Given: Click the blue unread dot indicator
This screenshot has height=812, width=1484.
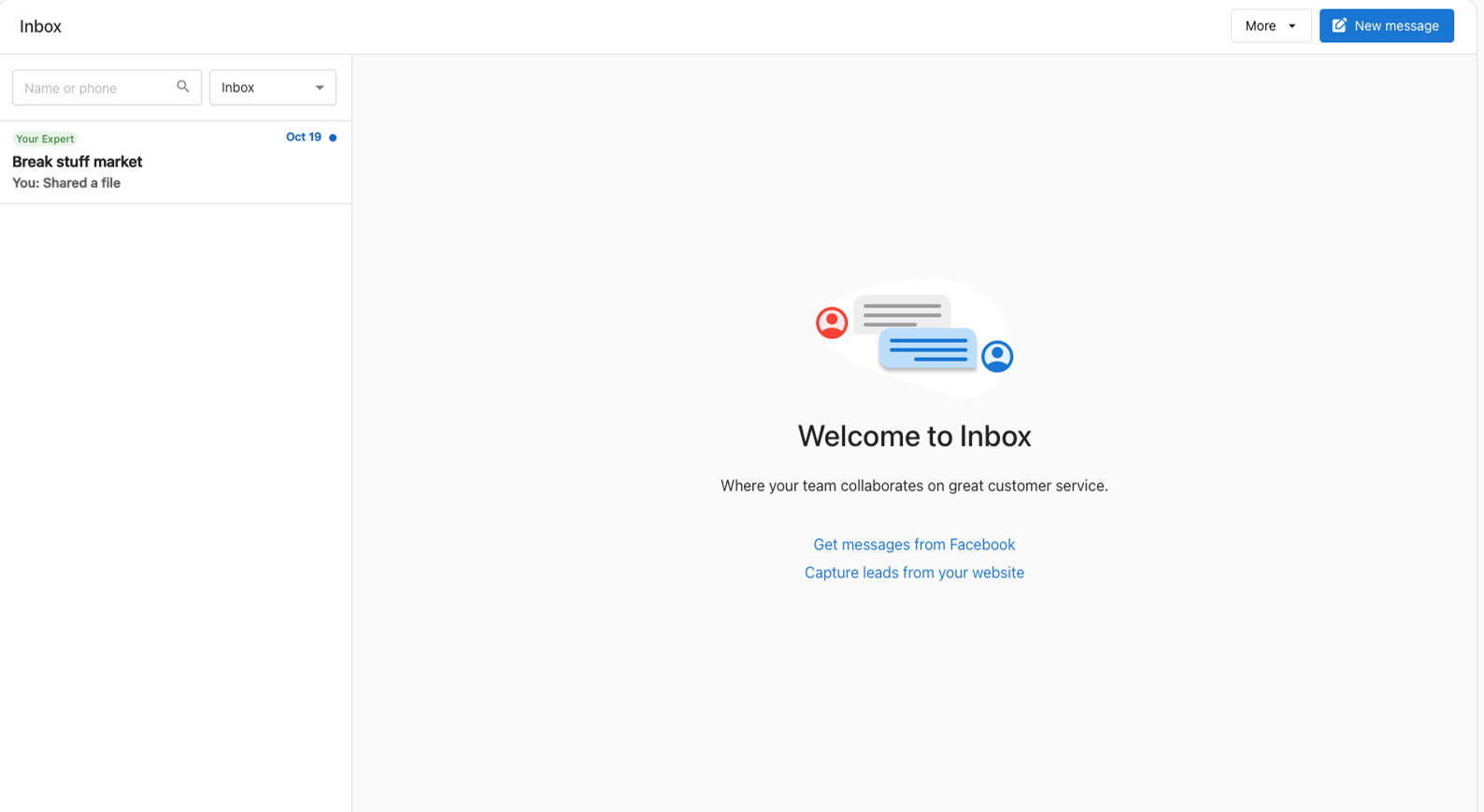Looking at the screenshot, I should pyautogui.click(x=333, y=137).
